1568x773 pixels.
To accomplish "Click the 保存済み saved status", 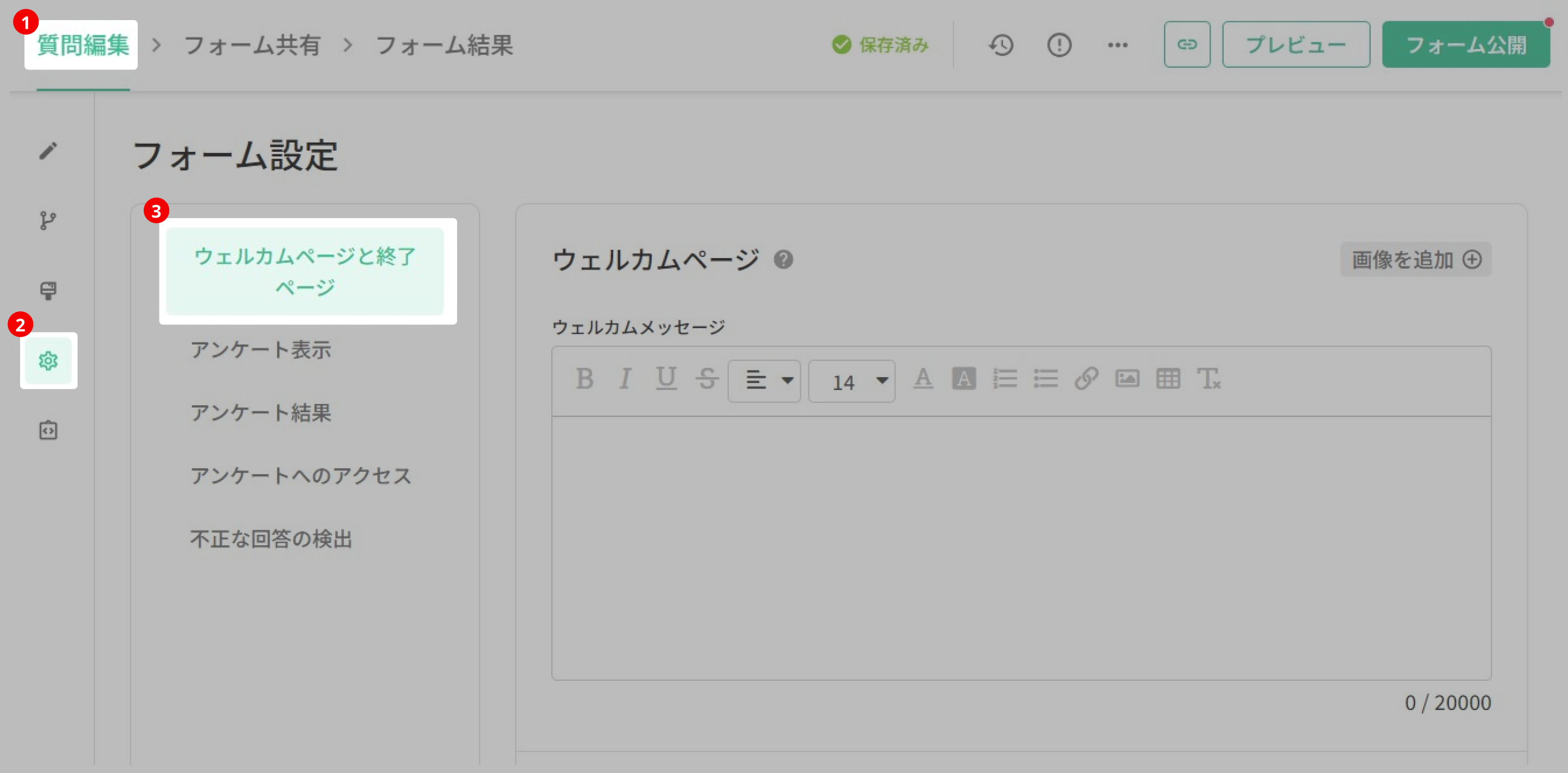I will click(880, 44).
